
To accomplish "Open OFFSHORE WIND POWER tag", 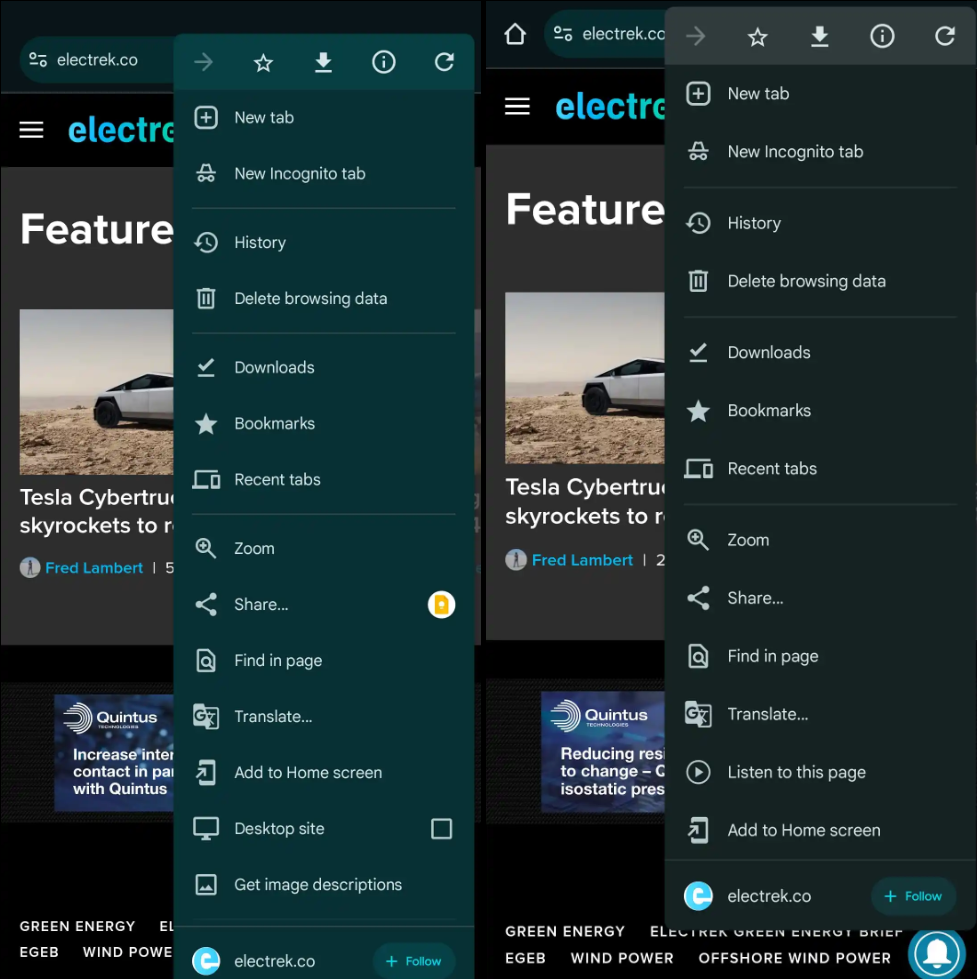I will (x=795, y=958).
